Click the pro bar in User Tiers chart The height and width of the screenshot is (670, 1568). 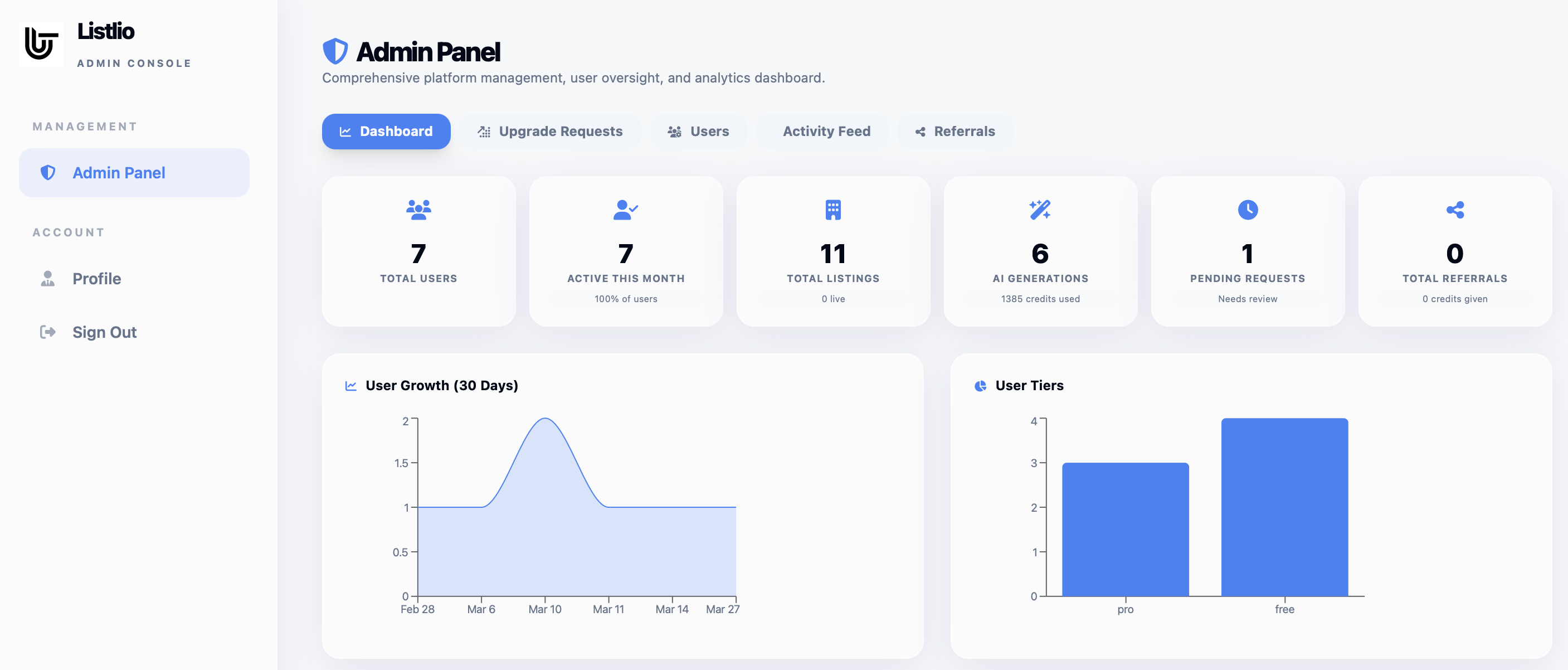[1125, 530]
